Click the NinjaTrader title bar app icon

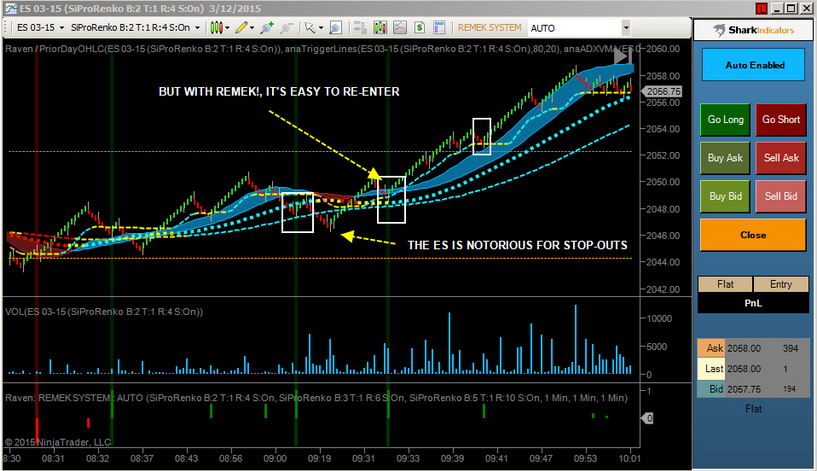[x=10, y=8]
